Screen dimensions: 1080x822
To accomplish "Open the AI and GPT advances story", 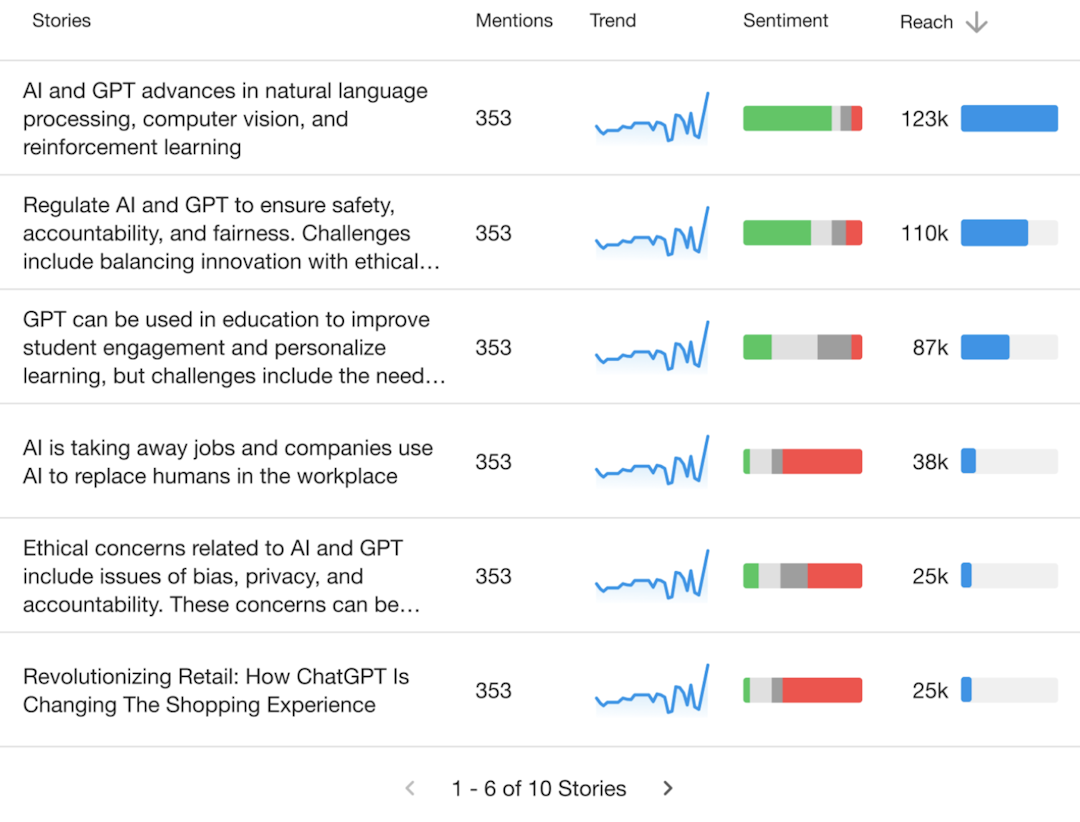I will pos(225,119).
